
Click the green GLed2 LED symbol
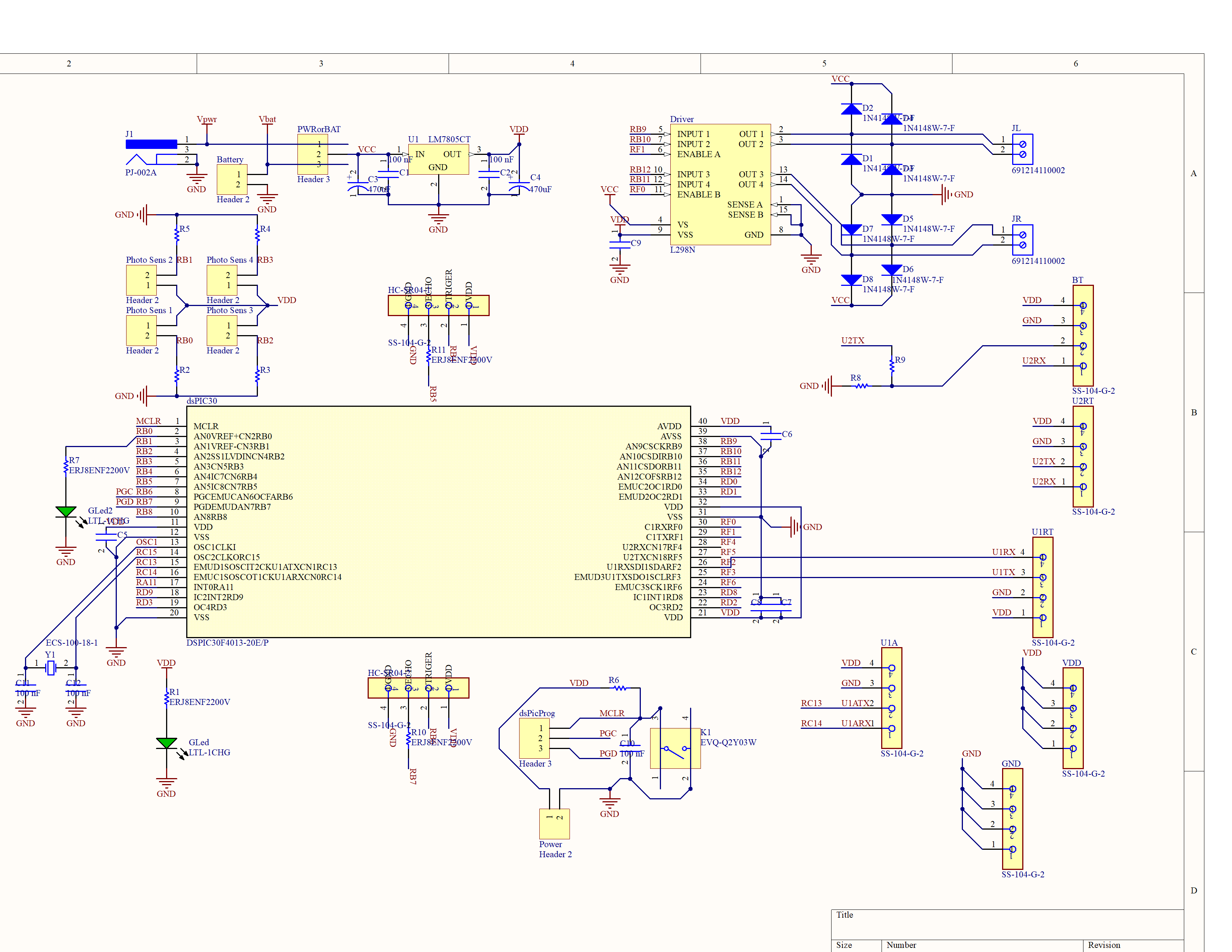tap(66, 512)
